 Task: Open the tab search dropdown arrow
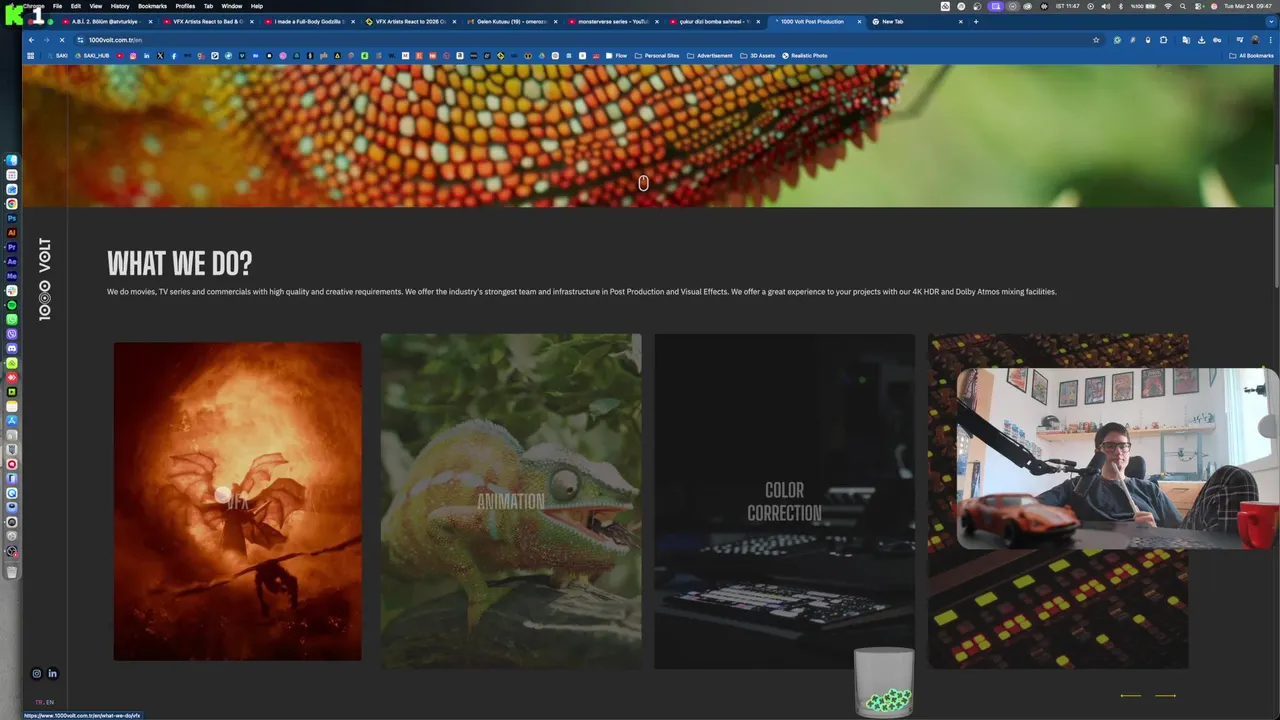point(1271,21)
